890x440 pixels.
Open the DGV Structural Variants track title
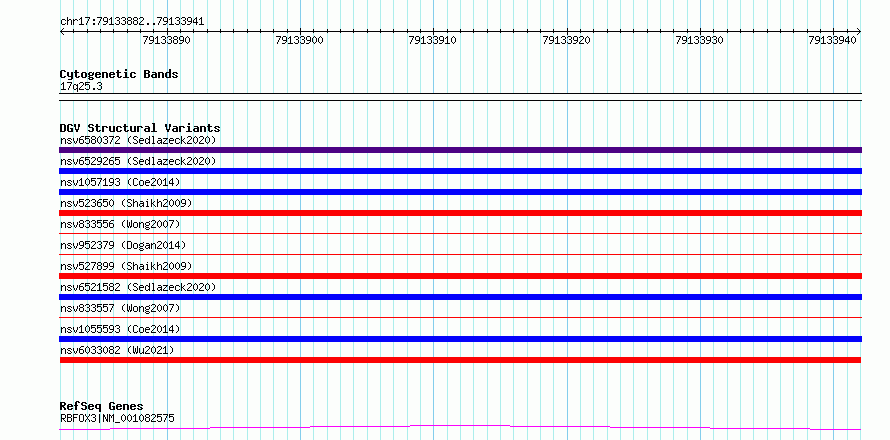pyautogui.click(x=140, y=128)
